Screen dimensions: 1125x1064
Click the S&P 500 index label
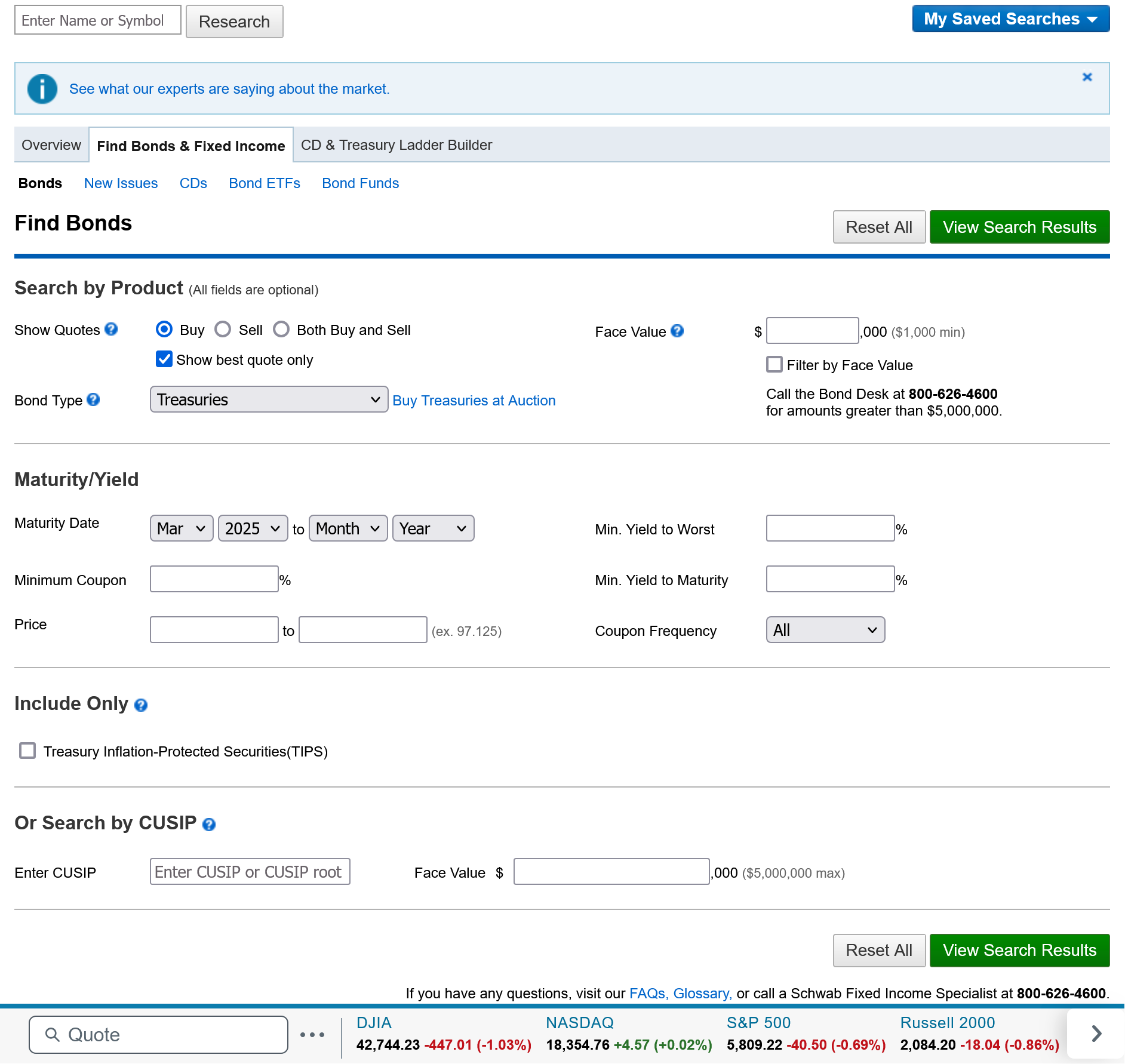(x=758, y=1023)
